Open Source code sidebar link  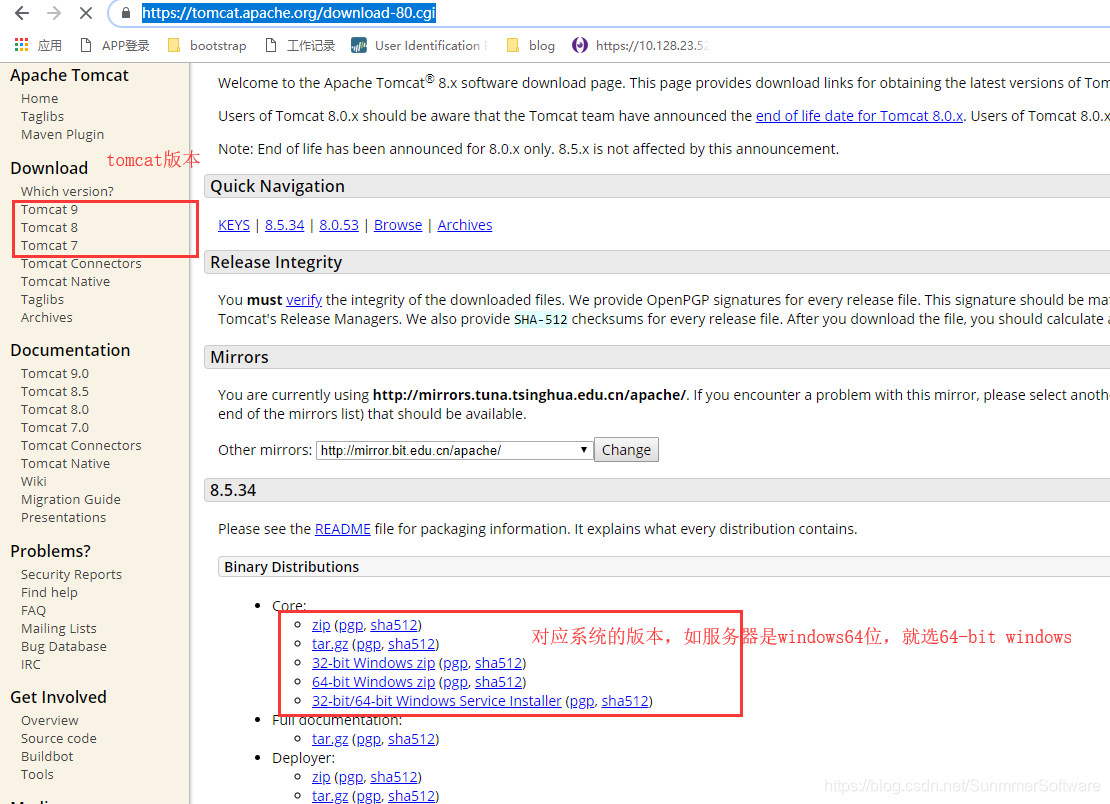coord(59,738)
